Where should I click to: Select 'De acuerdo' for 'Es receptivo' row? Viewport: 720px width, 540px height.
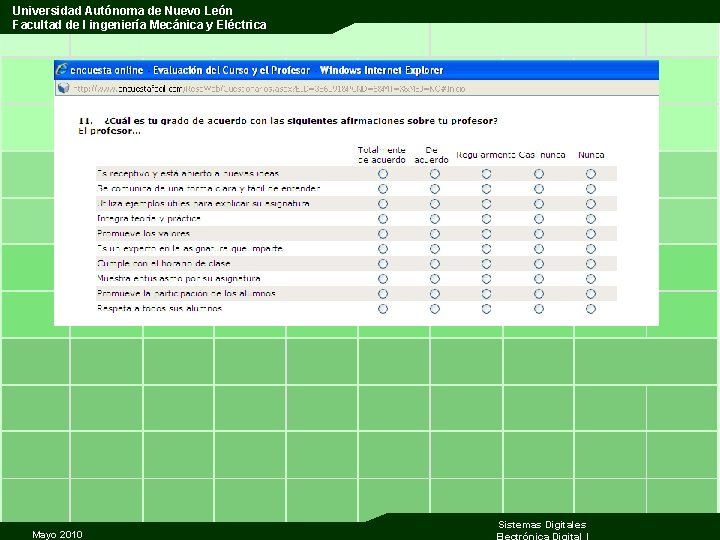(x=435, y=174)
